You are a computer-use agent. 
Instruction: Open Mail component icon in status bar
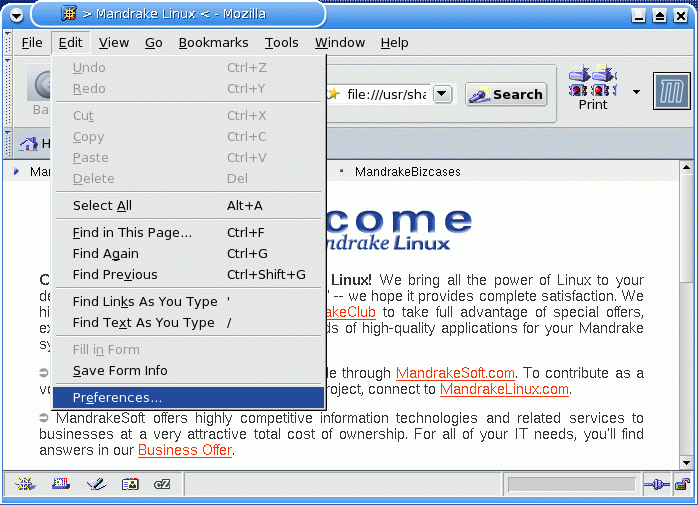[59, 485]
